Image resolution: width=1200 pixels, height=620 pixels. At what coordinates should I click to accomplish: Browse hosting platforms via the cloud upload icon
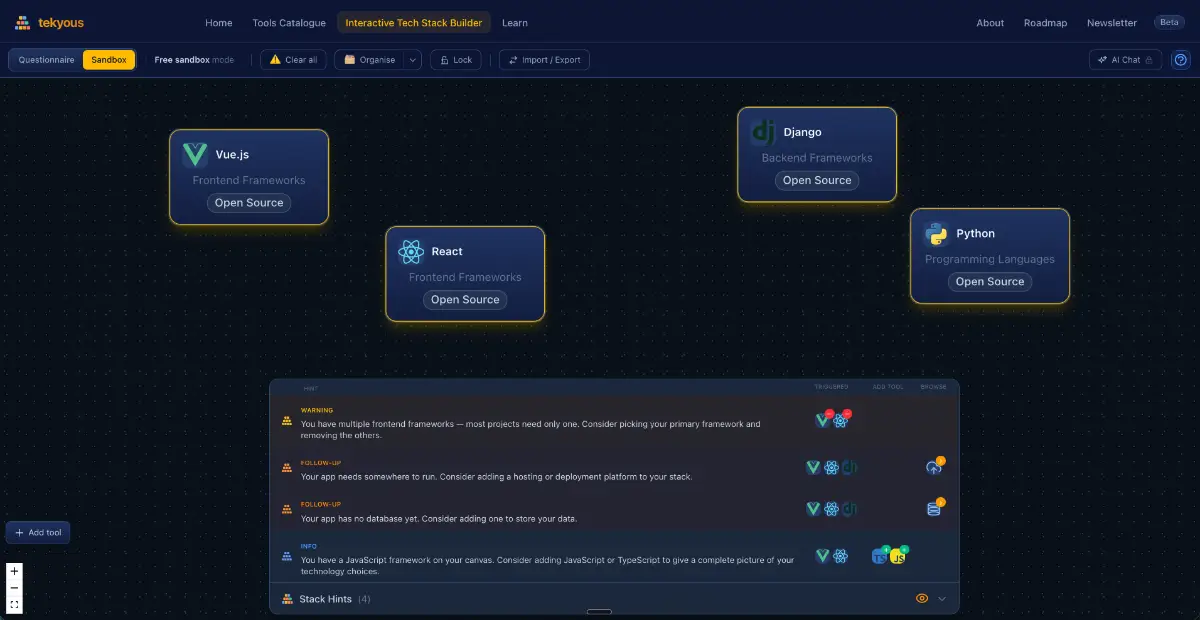tap(934, 467)
